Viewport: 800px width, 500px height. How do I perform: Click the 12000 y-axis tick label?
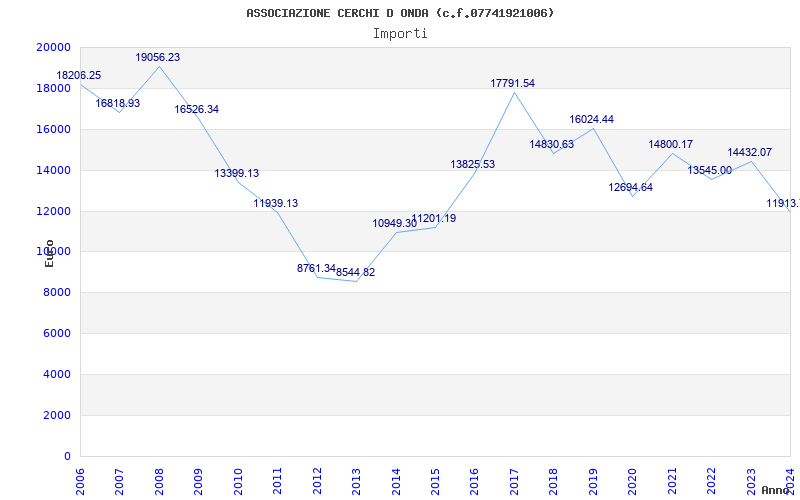54,211
